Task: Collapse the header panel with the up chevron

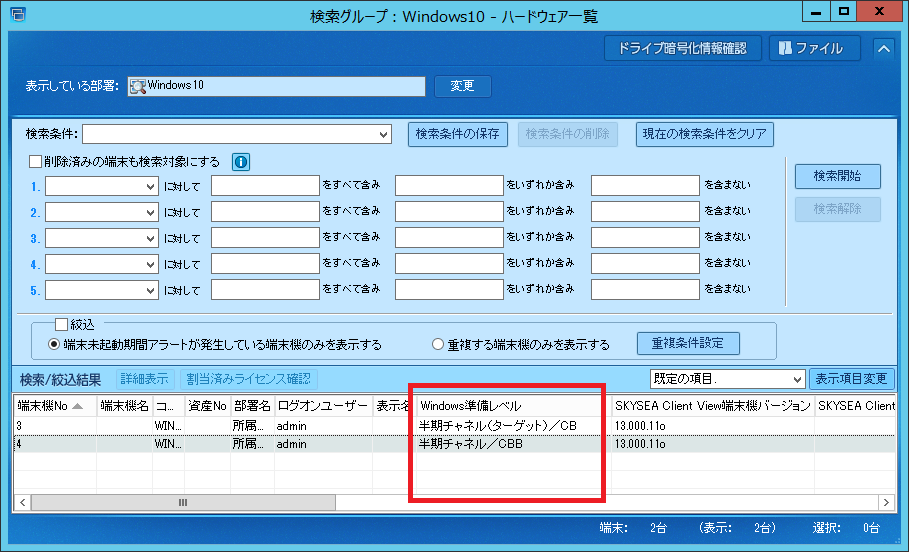Action: pyautogui.click(x=883, y=49)
